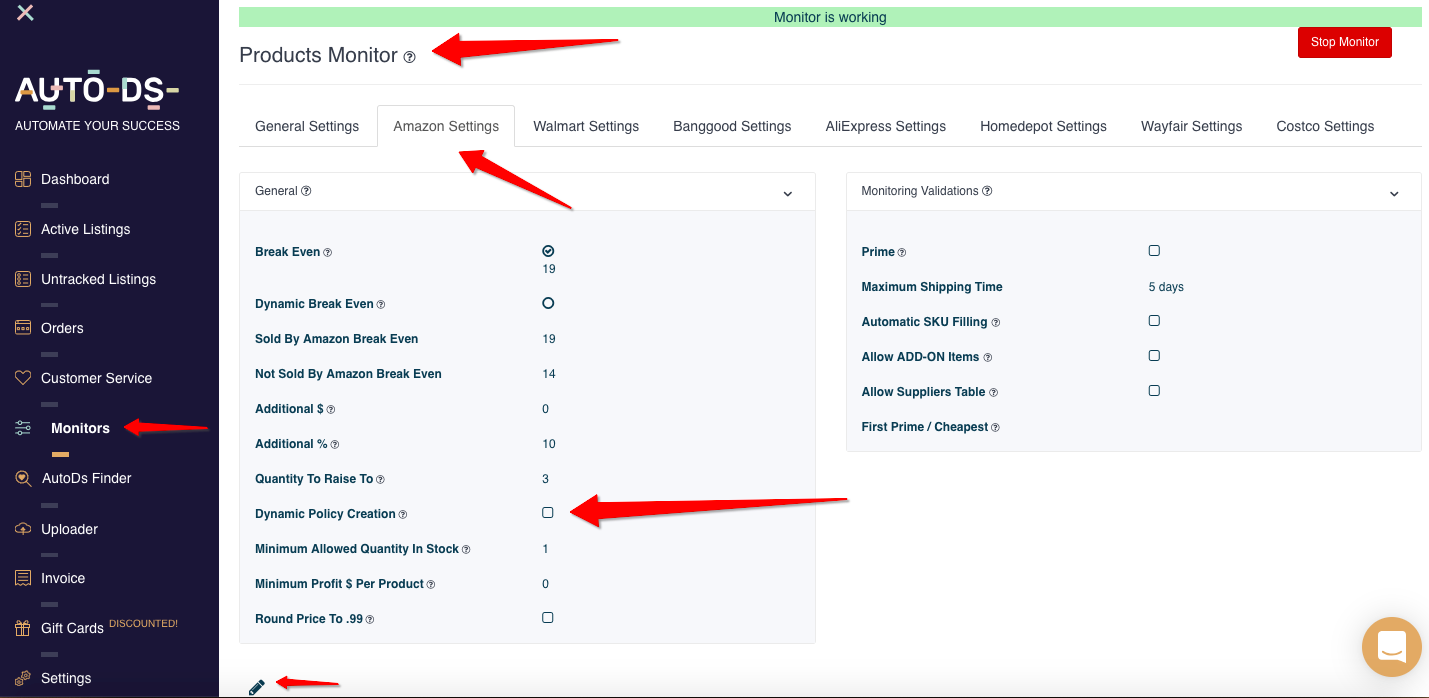1429x698 pixels.
Task: Tick the Round Price To .99 checkbox
Action: 548,617
